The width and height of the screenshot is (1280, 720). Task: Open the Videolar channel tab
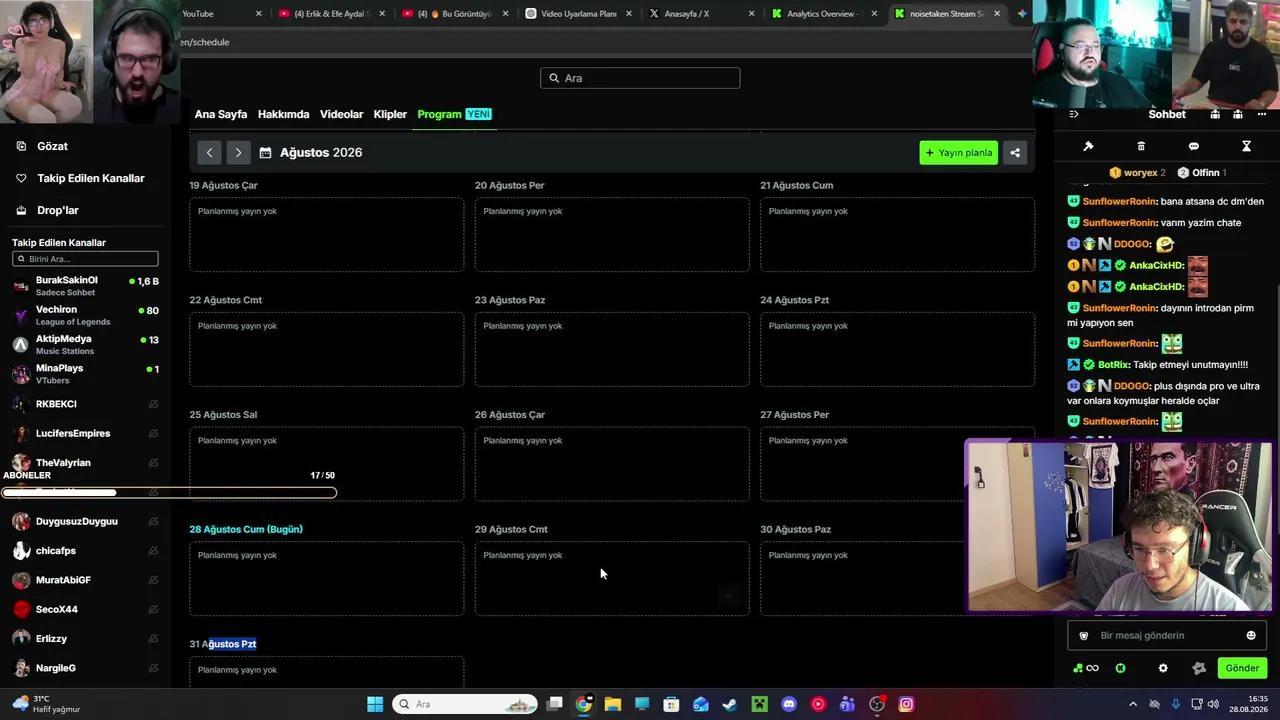[341, 114]
